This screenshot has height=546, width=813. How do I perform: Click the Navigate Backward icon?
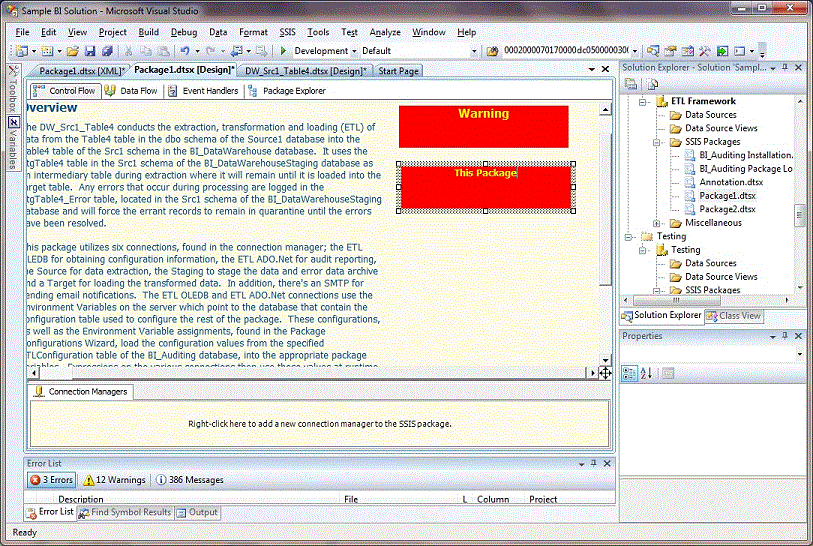tap(237, 51)
